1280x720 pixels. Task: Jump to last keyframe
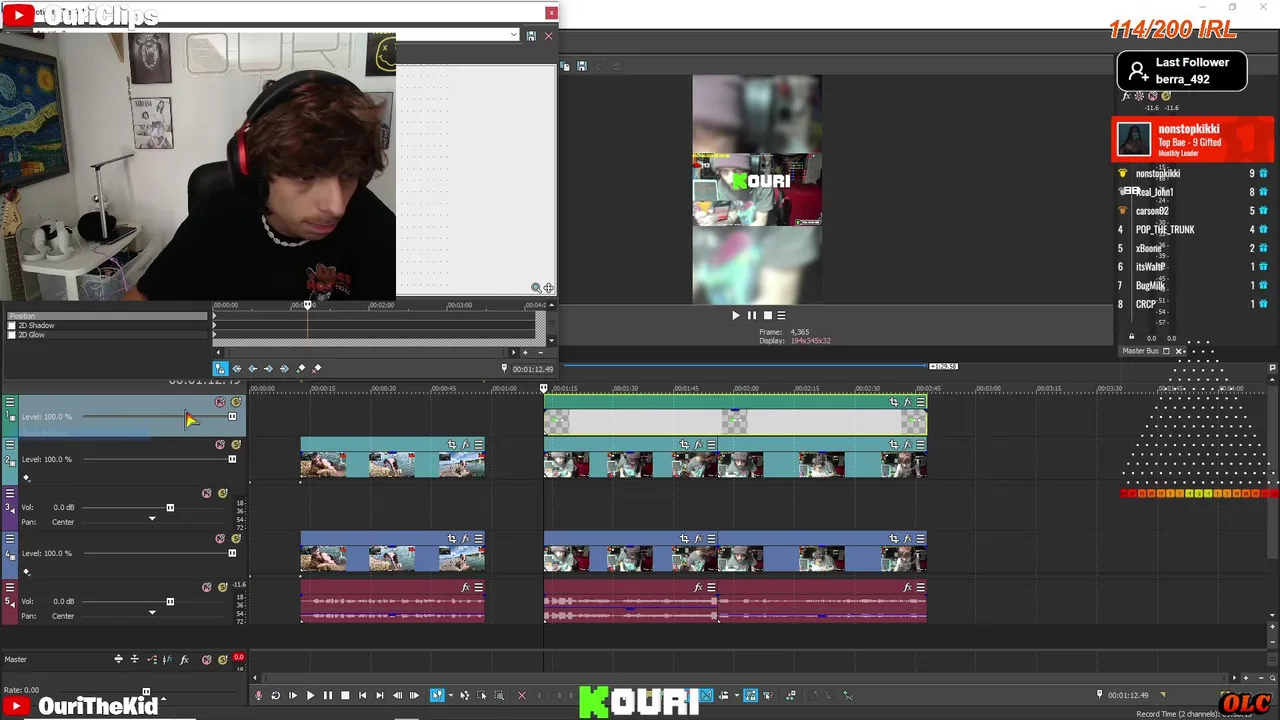[285, 369]
